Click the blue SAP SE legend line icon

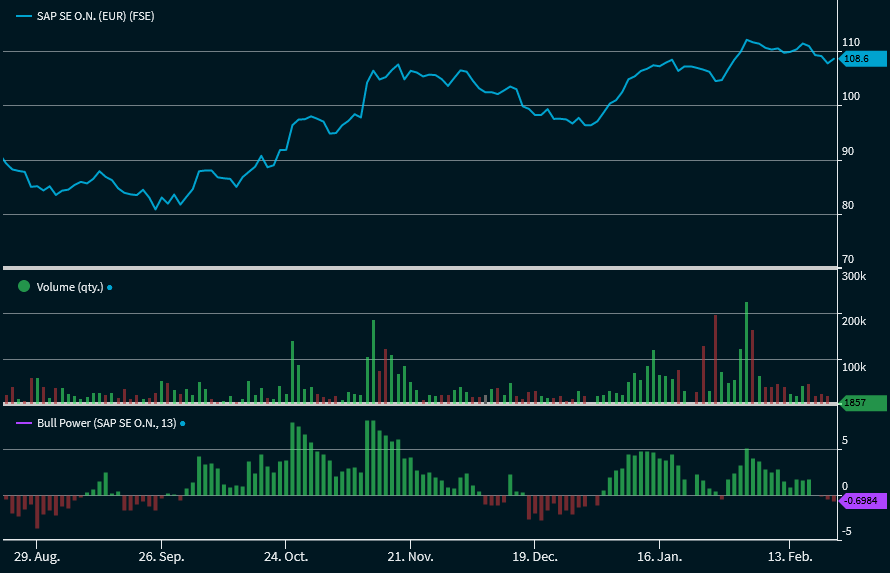[x=24, y=16]
